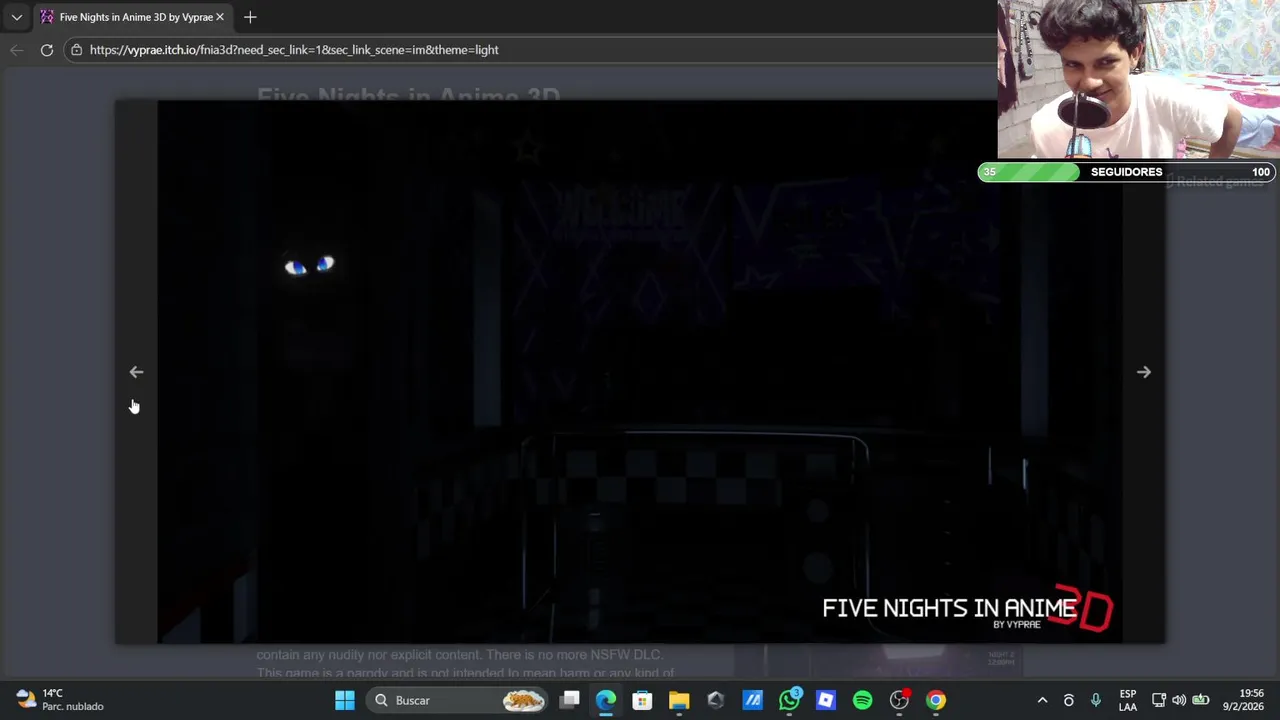Switch to the Five Nights in Anime 3D tab
Viewport: 1280px width, 720px height.
point(131,17)
